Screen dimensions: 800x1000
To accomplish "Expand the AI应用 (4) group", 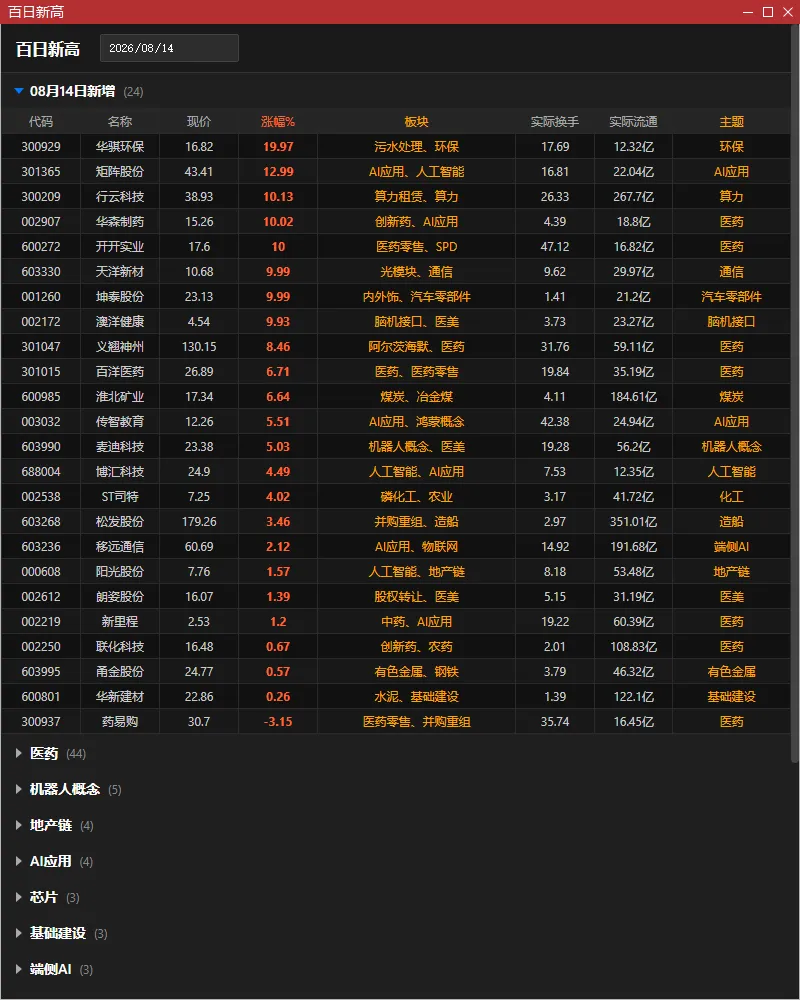I will pyautogui.click(x=19, y=862).
